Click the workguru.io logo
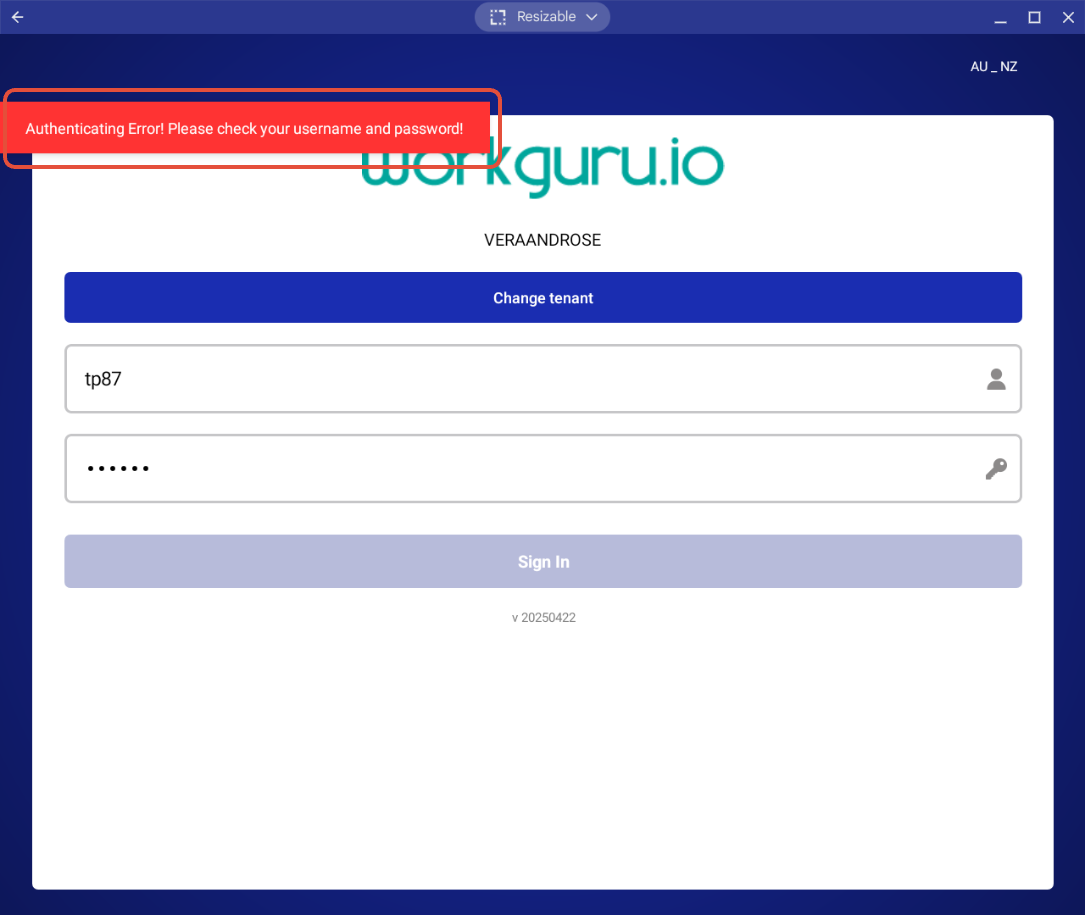1085x915 pixels. (542, 166)
